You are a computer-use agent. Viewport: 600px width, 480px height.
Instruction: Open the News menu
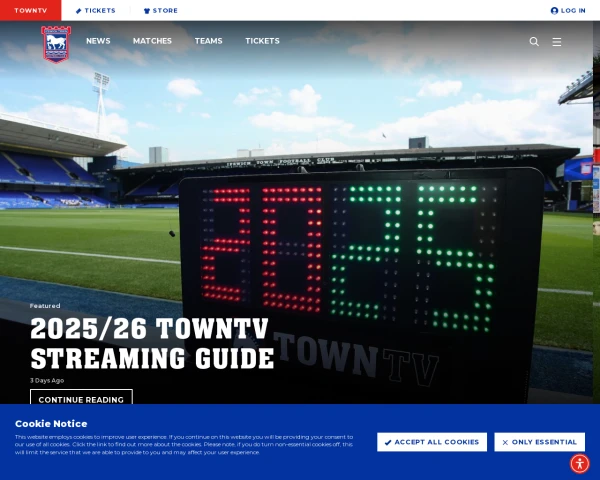point(98,41)
